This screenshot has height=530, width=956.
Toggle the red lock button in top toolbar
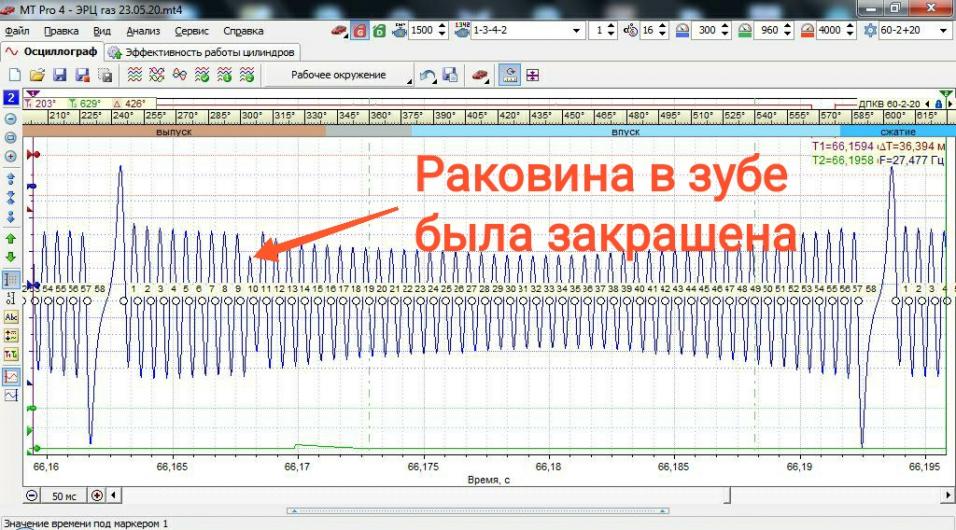pos(360,31)
